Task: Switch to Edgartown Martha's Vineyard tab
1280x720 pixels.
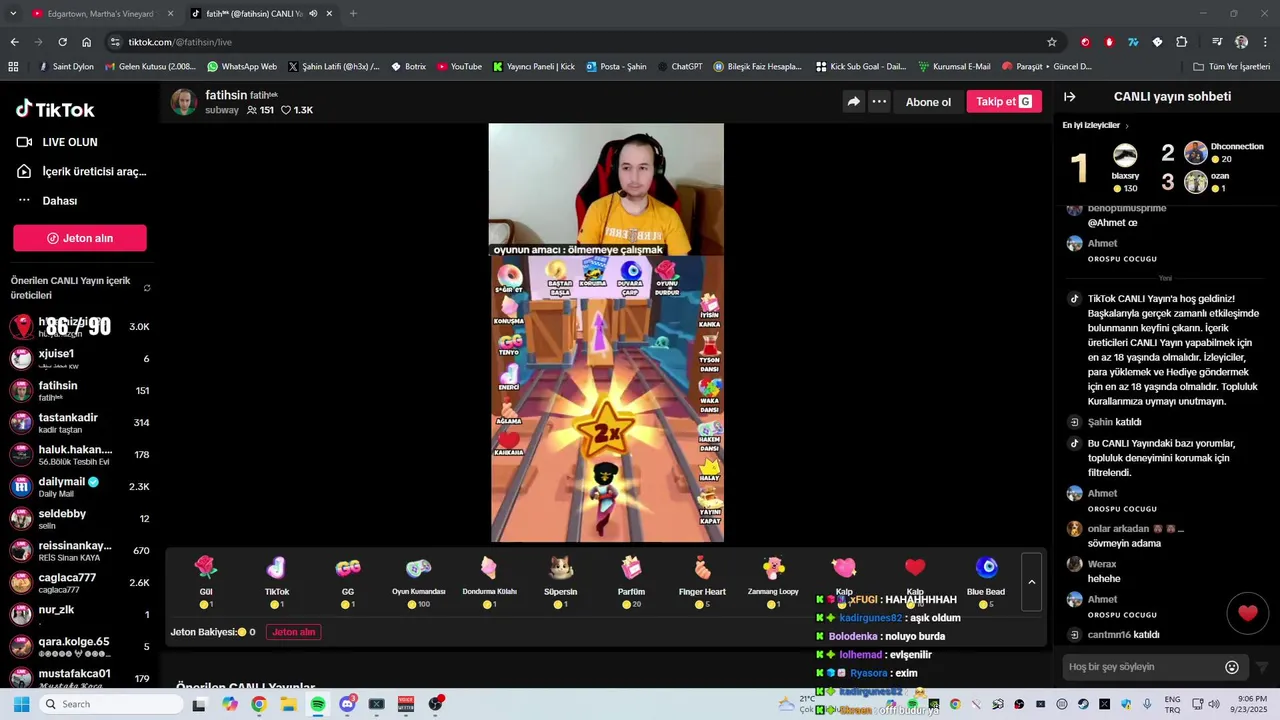Action: click(x=100, y=14)
